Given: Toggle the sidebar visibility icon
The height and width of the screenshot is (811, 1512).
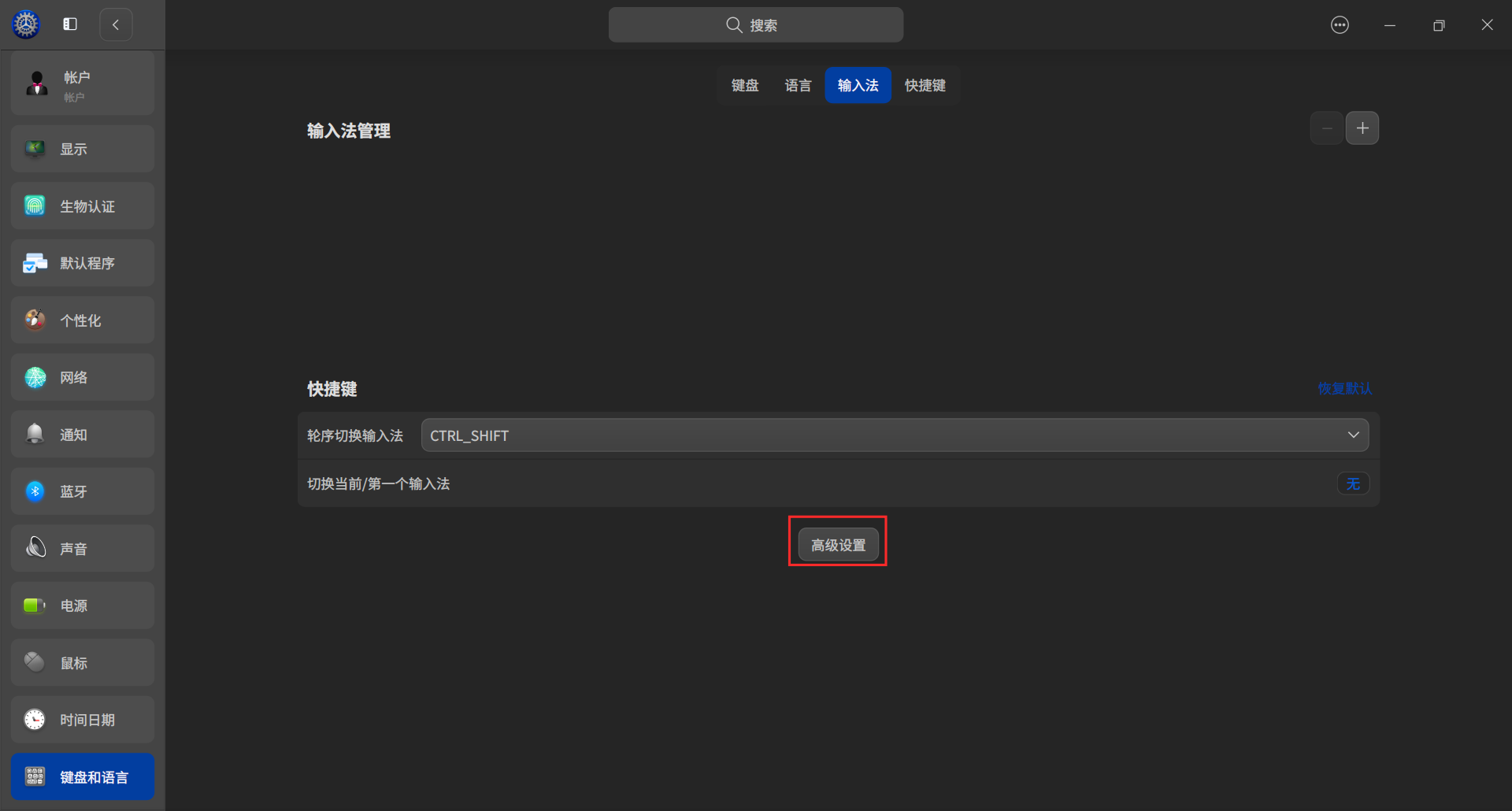Looking at the screenshot, I should click(69, 24).
